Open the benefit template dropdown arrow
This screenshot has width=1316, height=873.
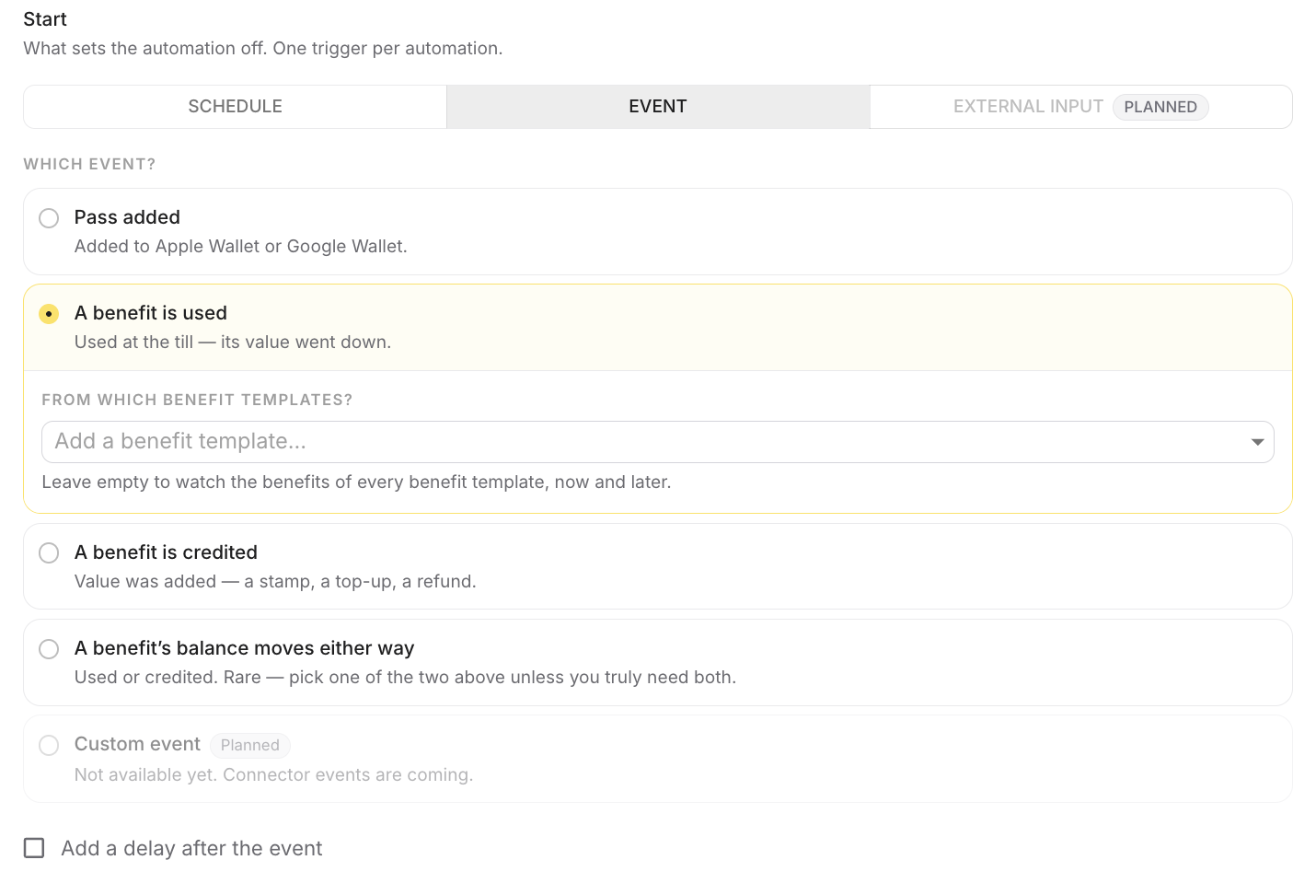point(1258,442)
